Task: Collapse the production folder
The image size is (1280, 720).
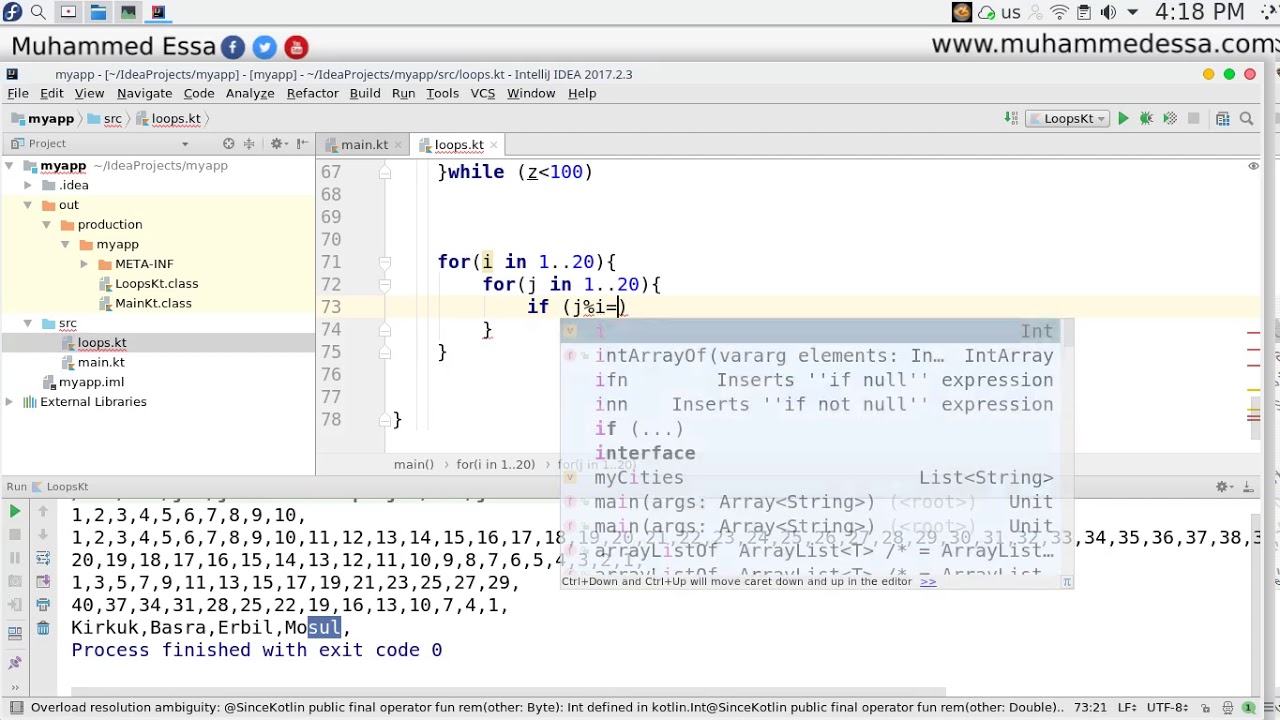Action: coord(47,225)
